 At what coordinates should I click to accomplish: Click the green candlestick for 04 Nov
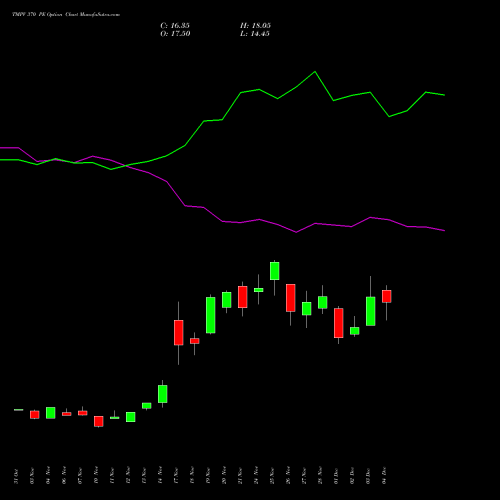pyautogui.click(x=51, y=413)
